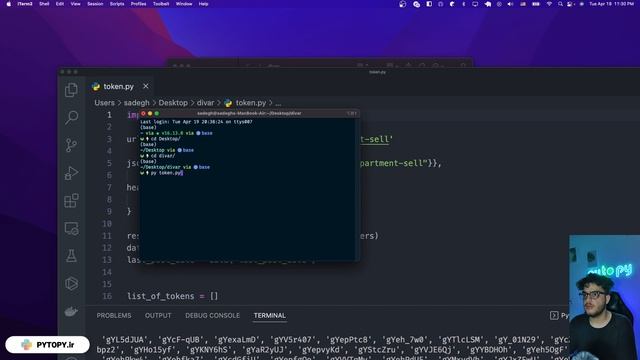Click the webcam video overlay
This screenshot has height=360, width=640.
click(604, 297)
